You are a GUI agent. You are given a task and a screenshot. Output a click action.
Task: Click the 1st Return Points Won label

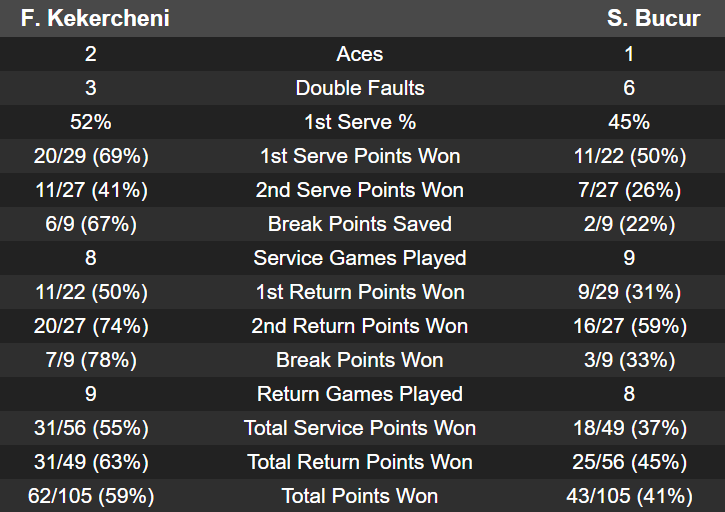(360, 292)
